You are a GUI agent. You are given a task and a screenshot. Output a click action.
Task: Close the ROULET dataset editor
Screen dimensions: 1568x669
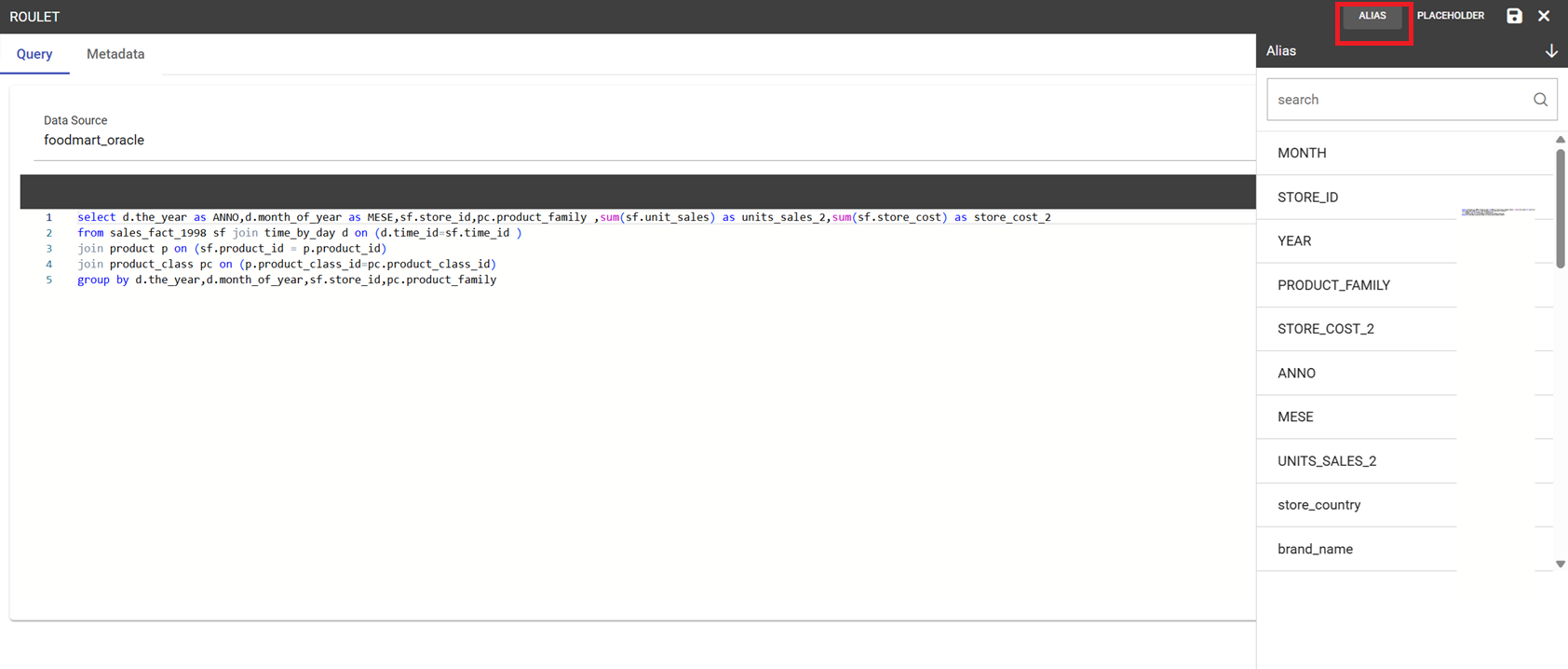point(1544,16)
